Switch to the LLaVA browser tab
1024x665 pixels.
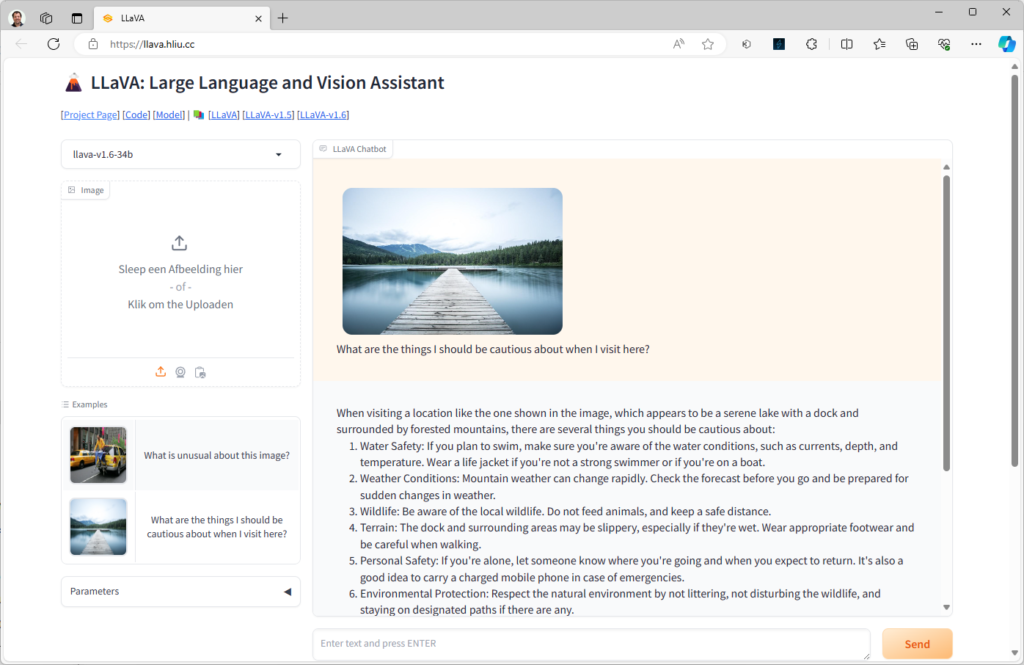(x=180, y=18)
